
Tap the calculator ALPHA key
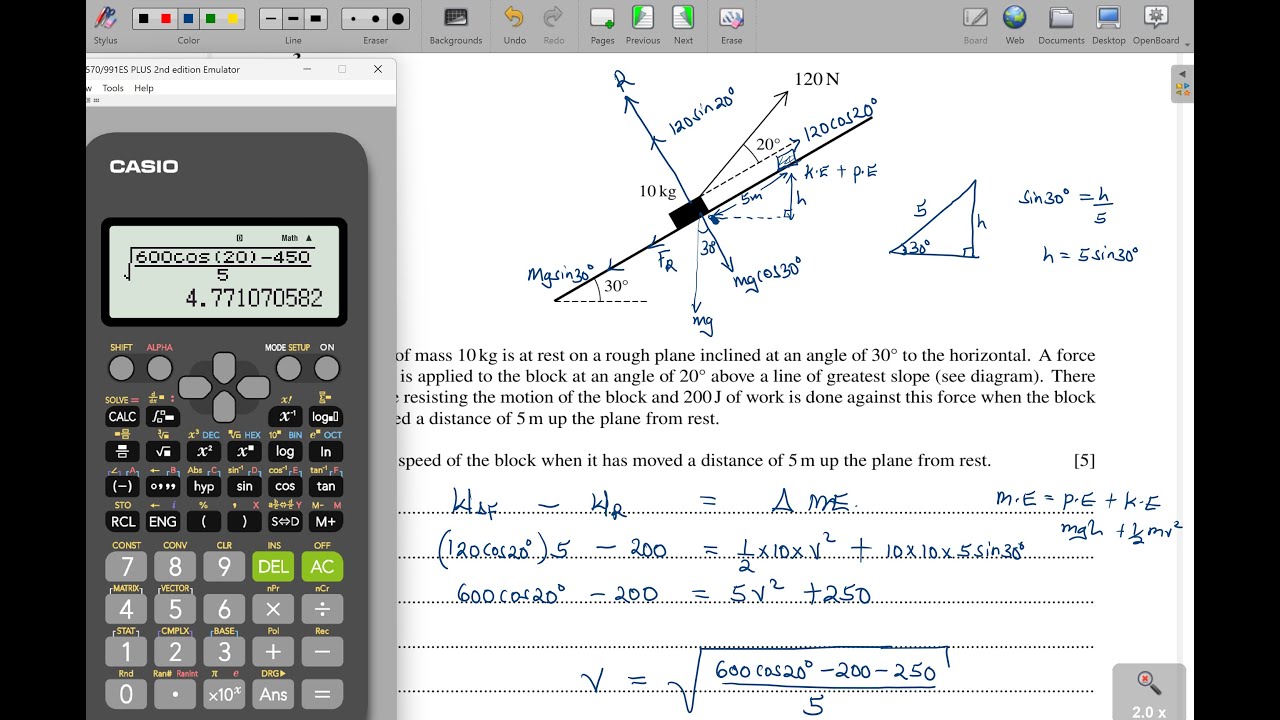(160, 369)
